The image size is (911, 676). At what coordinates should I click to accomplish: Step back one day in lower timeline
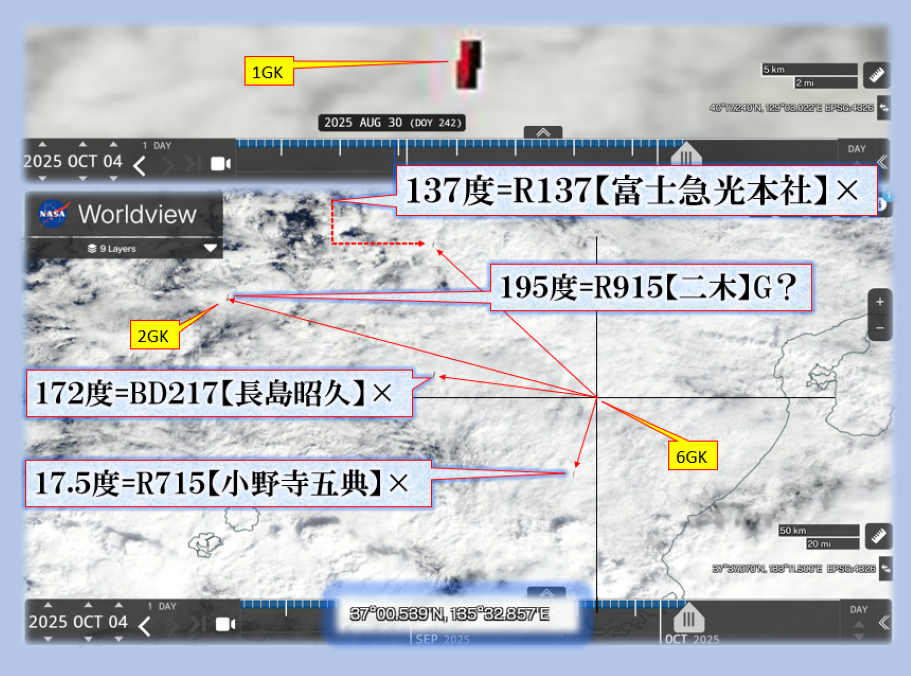(x=145, y=626)
